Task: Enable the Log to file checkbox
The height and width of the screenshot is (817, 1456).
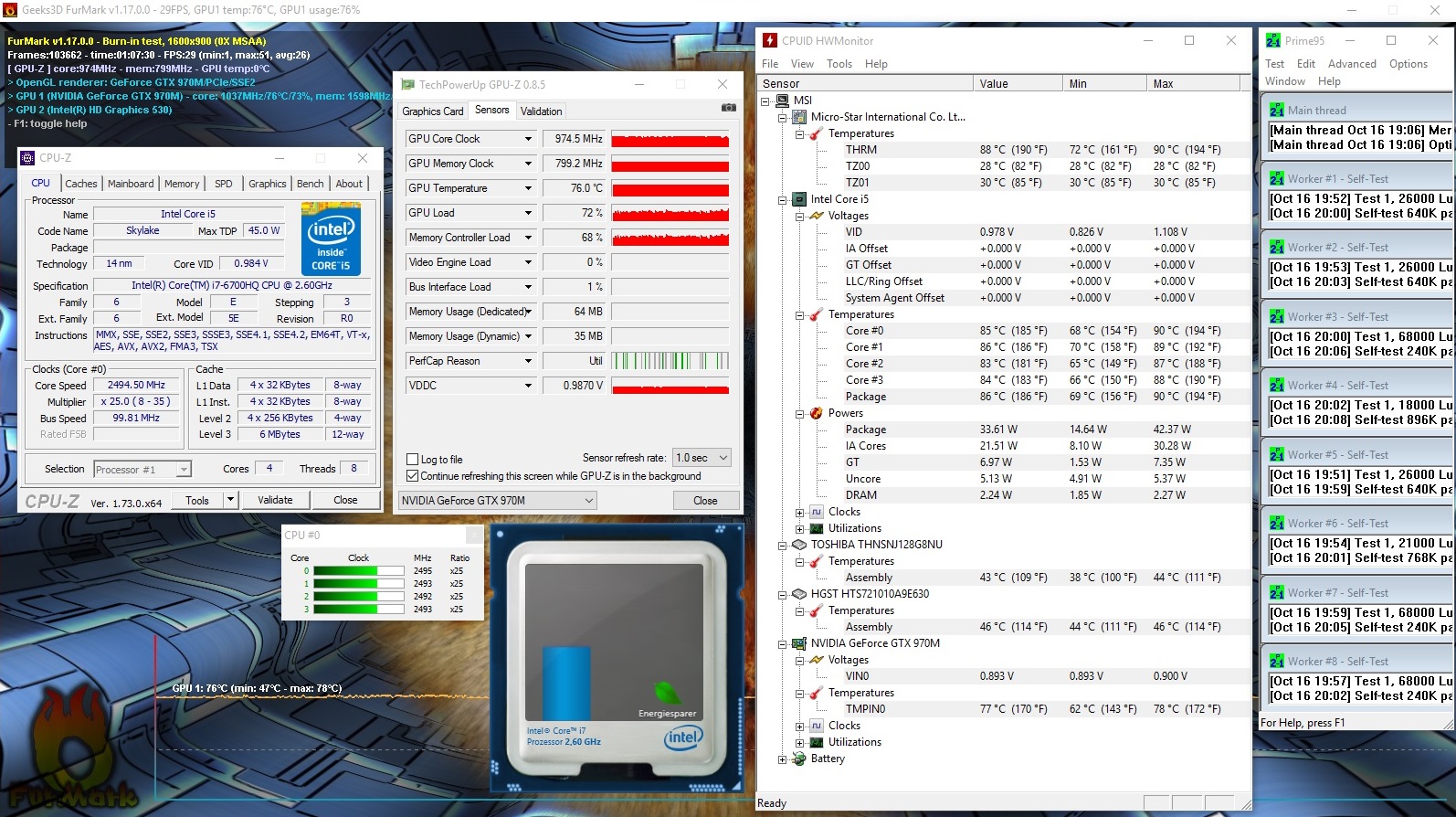Action: (x=412, y=460)
